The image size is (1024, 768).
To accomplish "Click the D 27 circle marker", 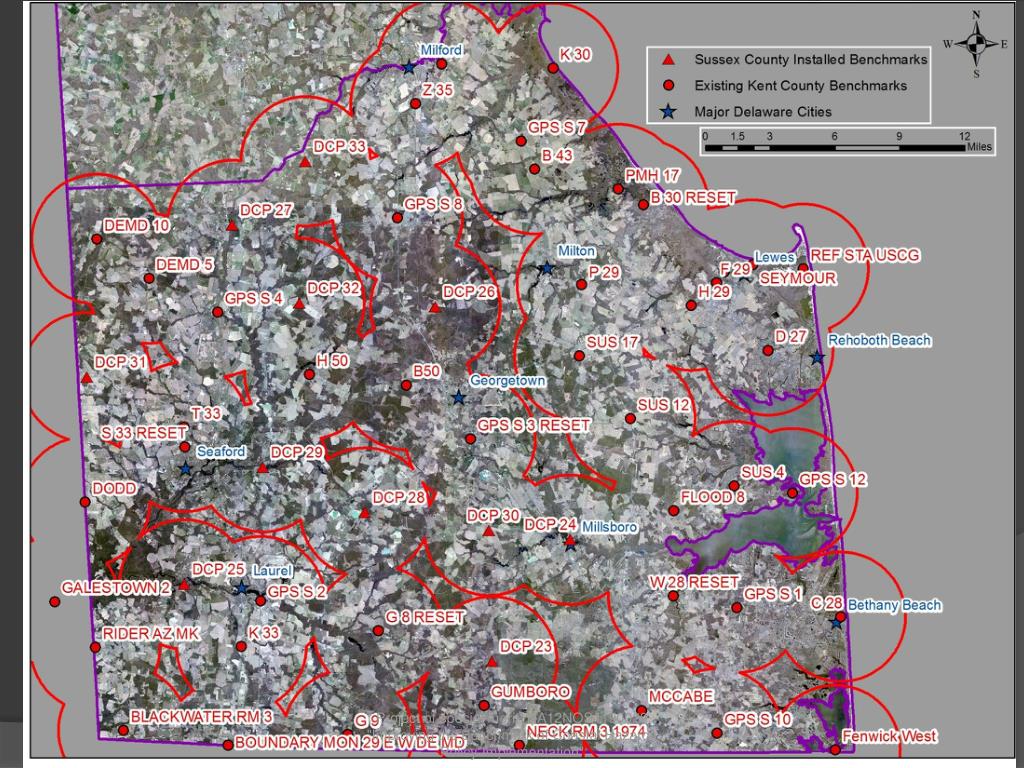I will tap(768, 351).
